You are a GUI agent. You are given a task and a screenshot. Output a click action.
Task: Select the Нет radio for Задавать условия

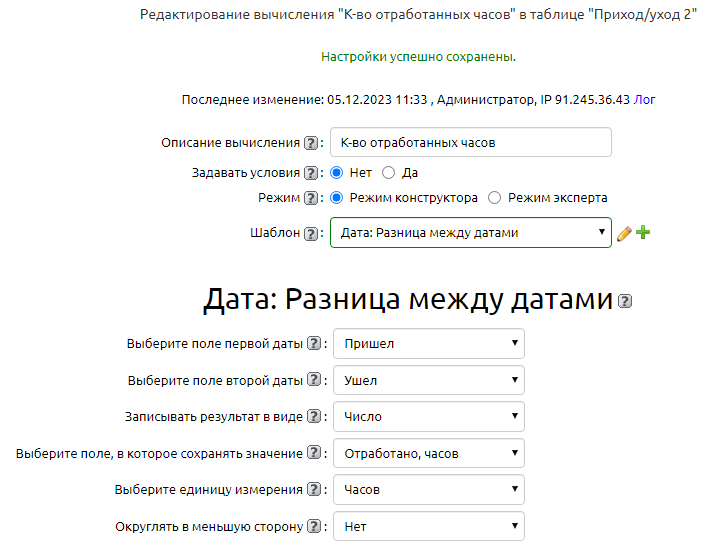click(337, 173)
